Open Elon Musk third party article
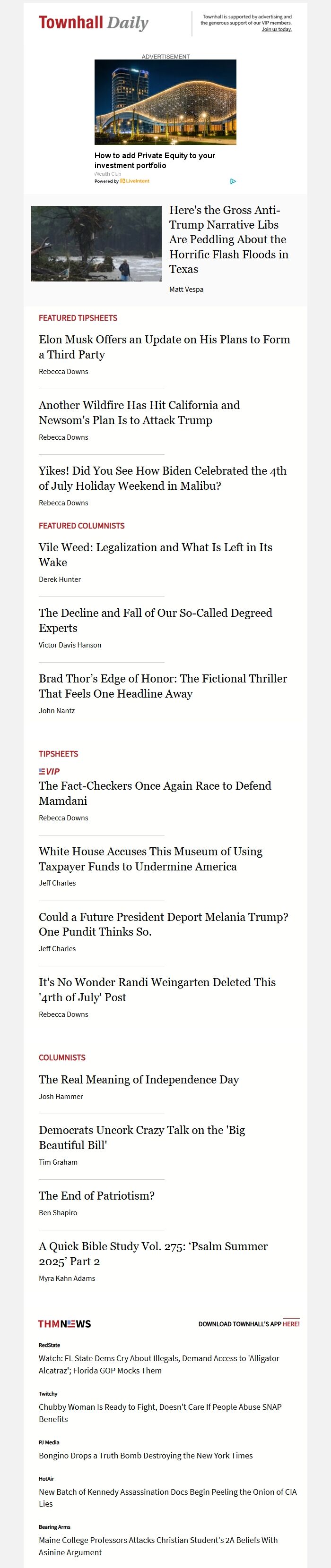 [x=165, y=347]
